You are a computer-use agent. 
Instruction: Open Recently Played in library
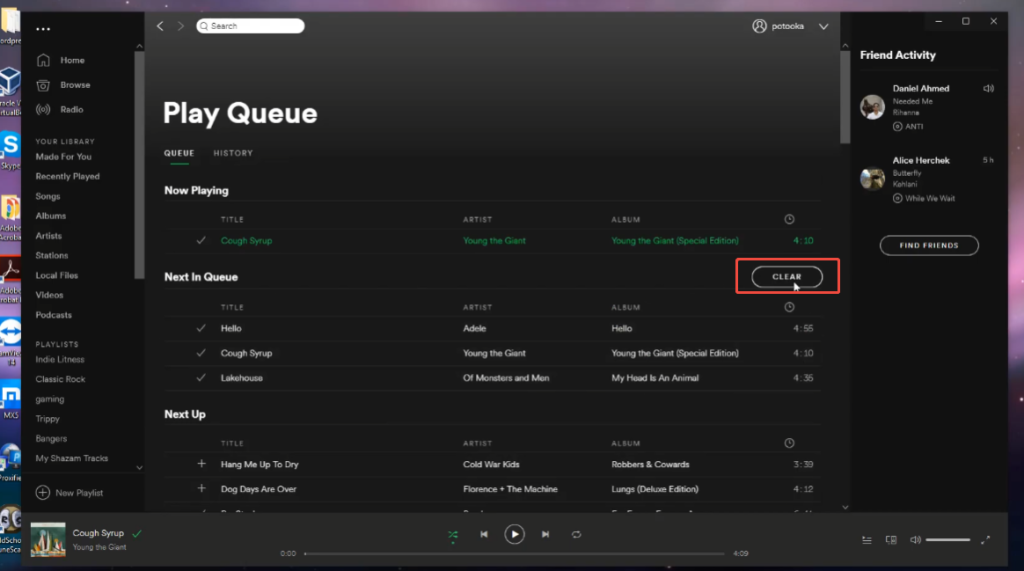(x=67, y=176)
